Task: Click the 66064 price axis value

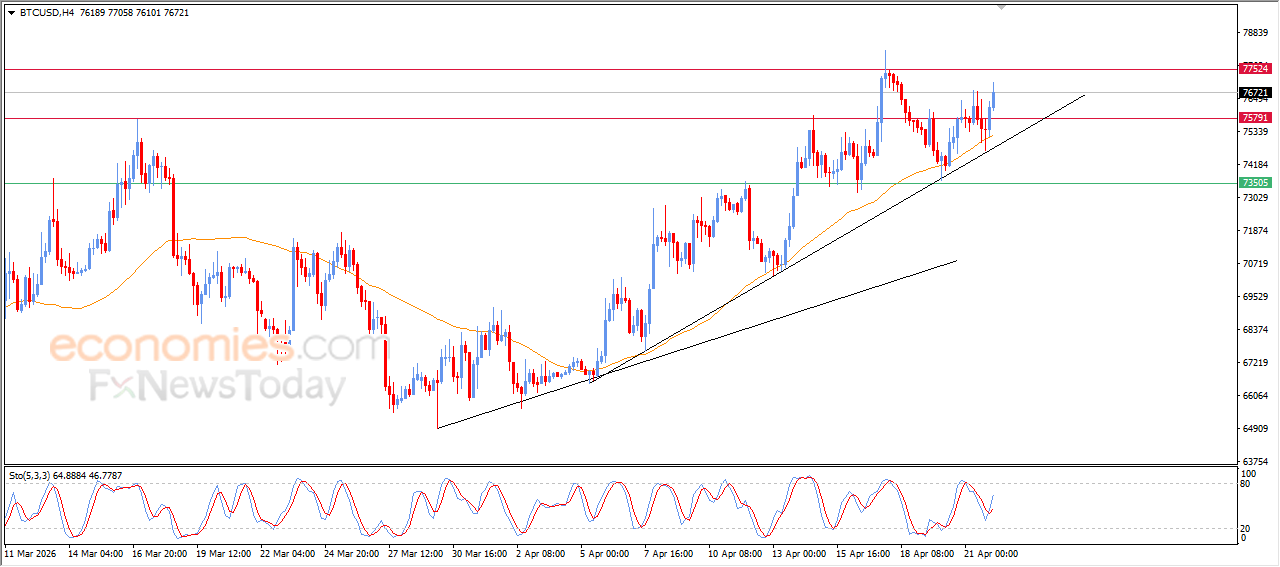Action: point(1256,395)
